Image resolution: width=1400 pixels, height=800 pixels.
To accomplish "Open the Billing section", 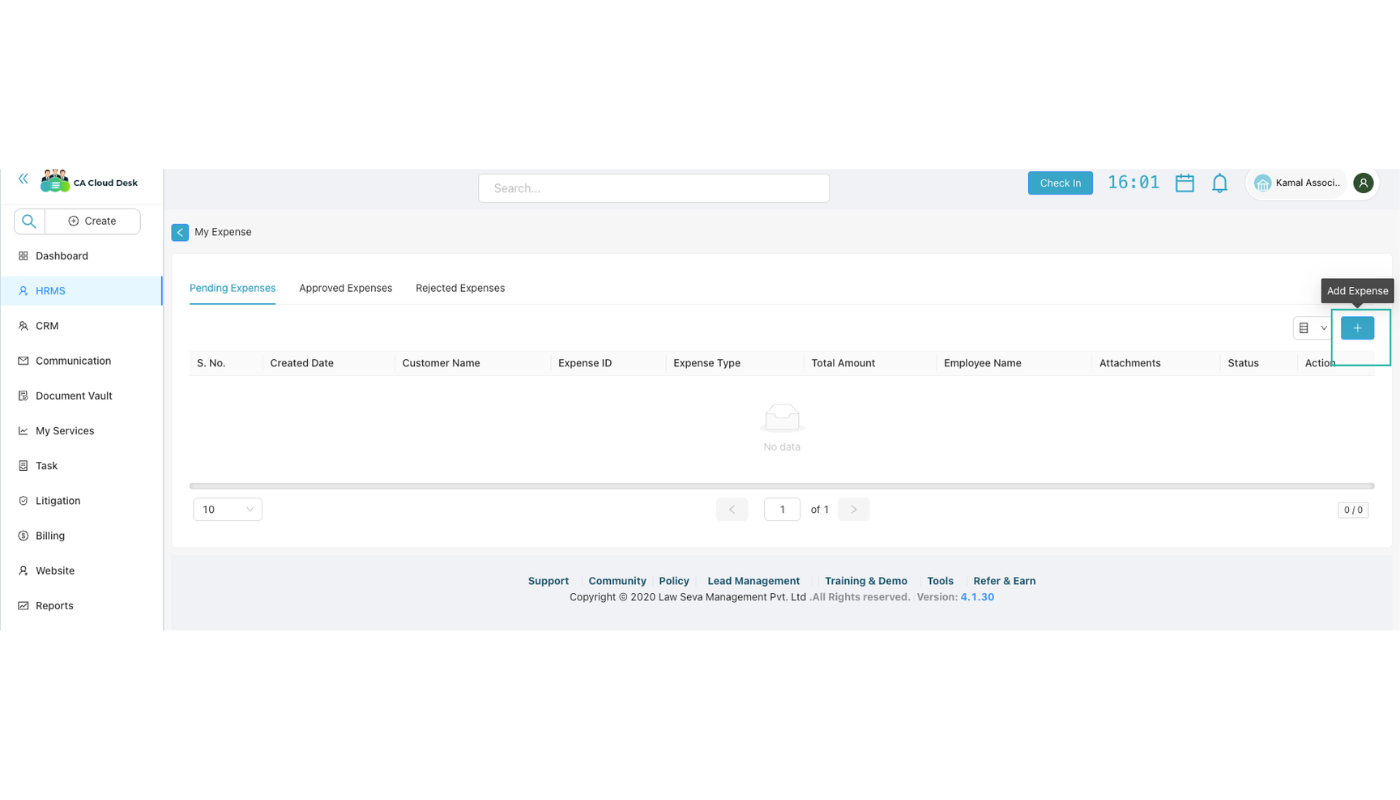I will click(x=50, y=535).
